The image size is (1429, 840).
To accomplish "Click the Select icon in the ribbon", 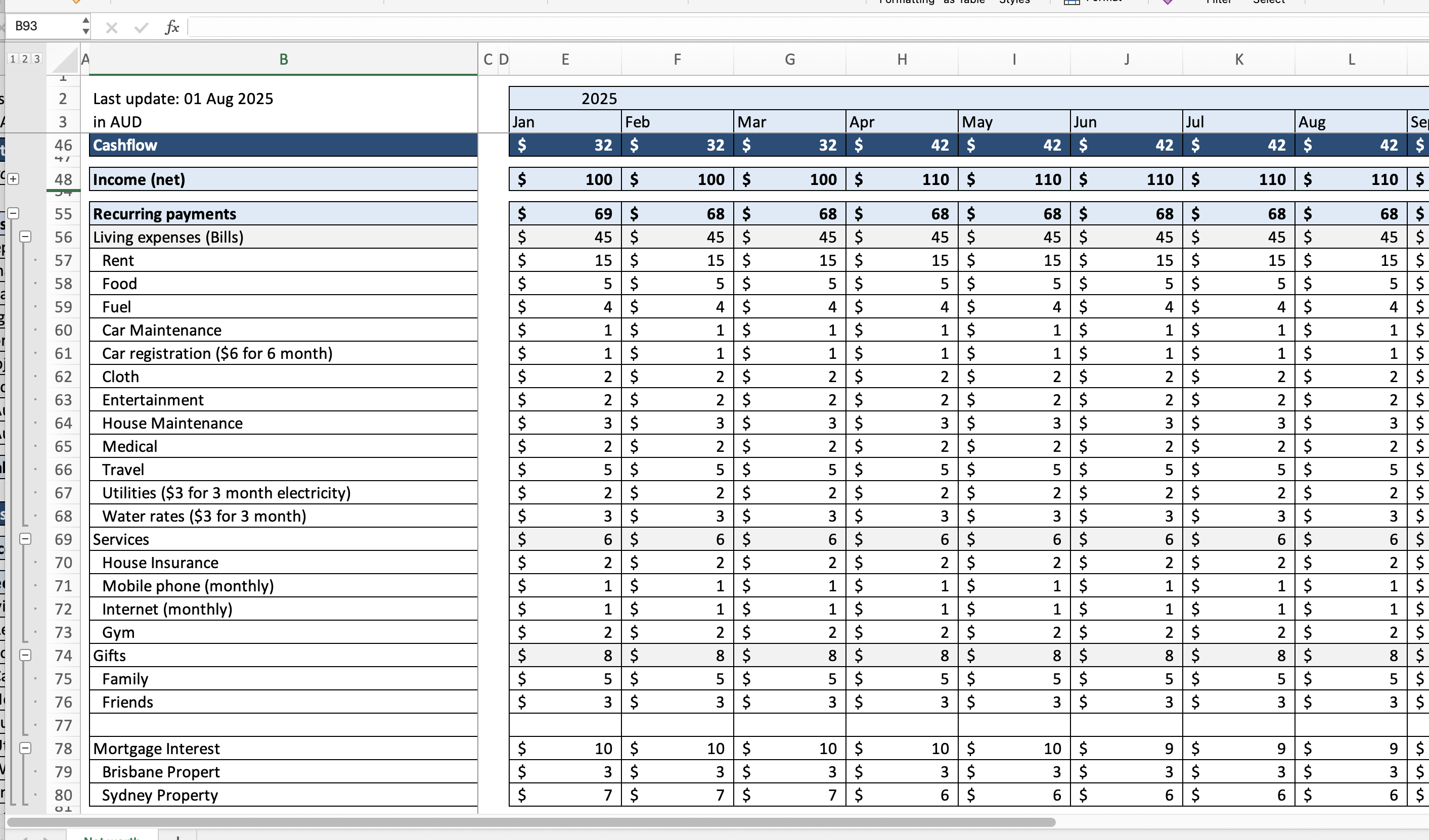I will pos(1269,2).
